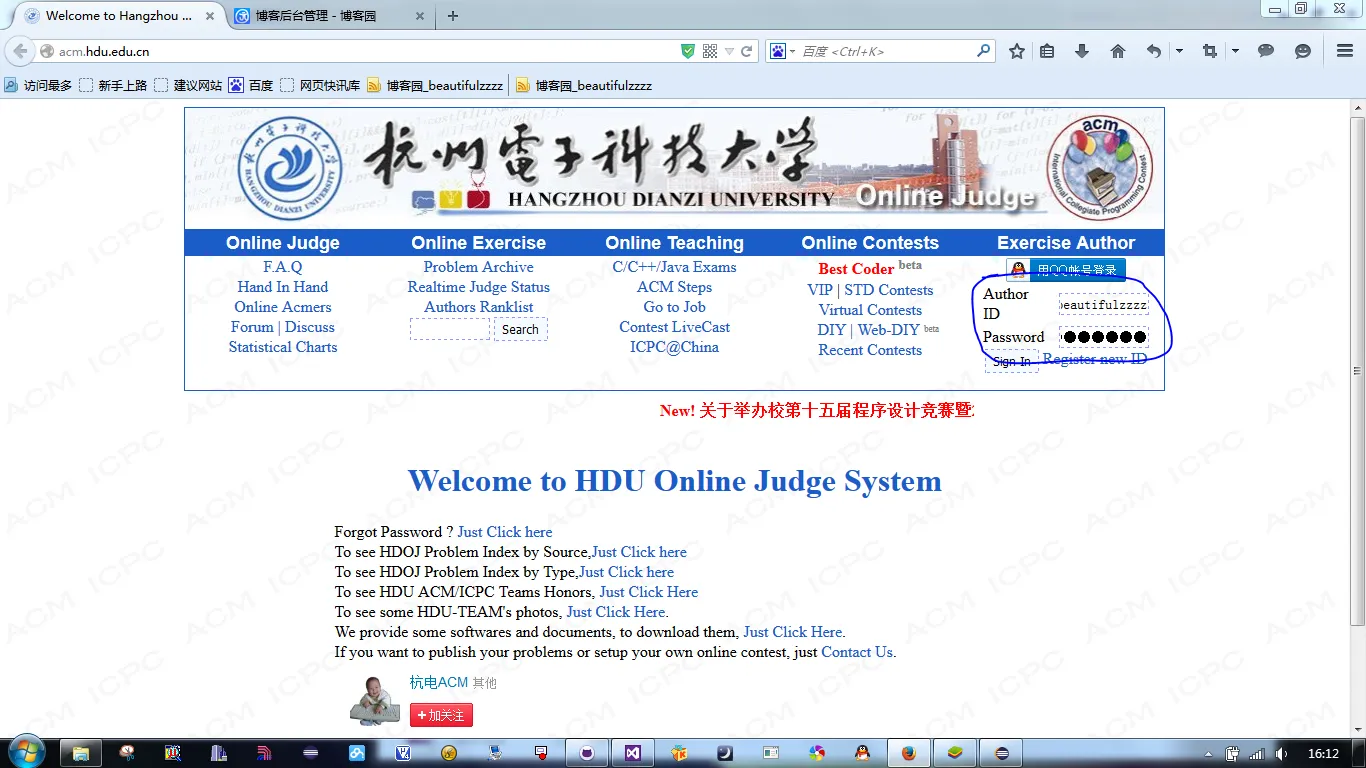Reload the page with the refresh icon
The image size is (1366, 768).
pos(746,51)
